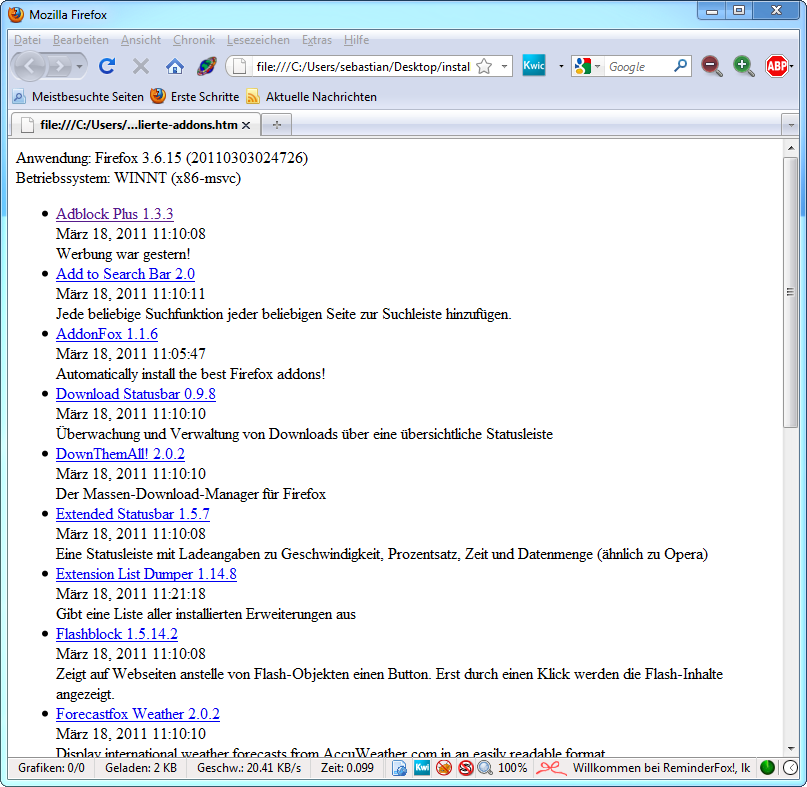Open the Lesezeichen menu
The image size is (807, 787).
click(258, 40)
